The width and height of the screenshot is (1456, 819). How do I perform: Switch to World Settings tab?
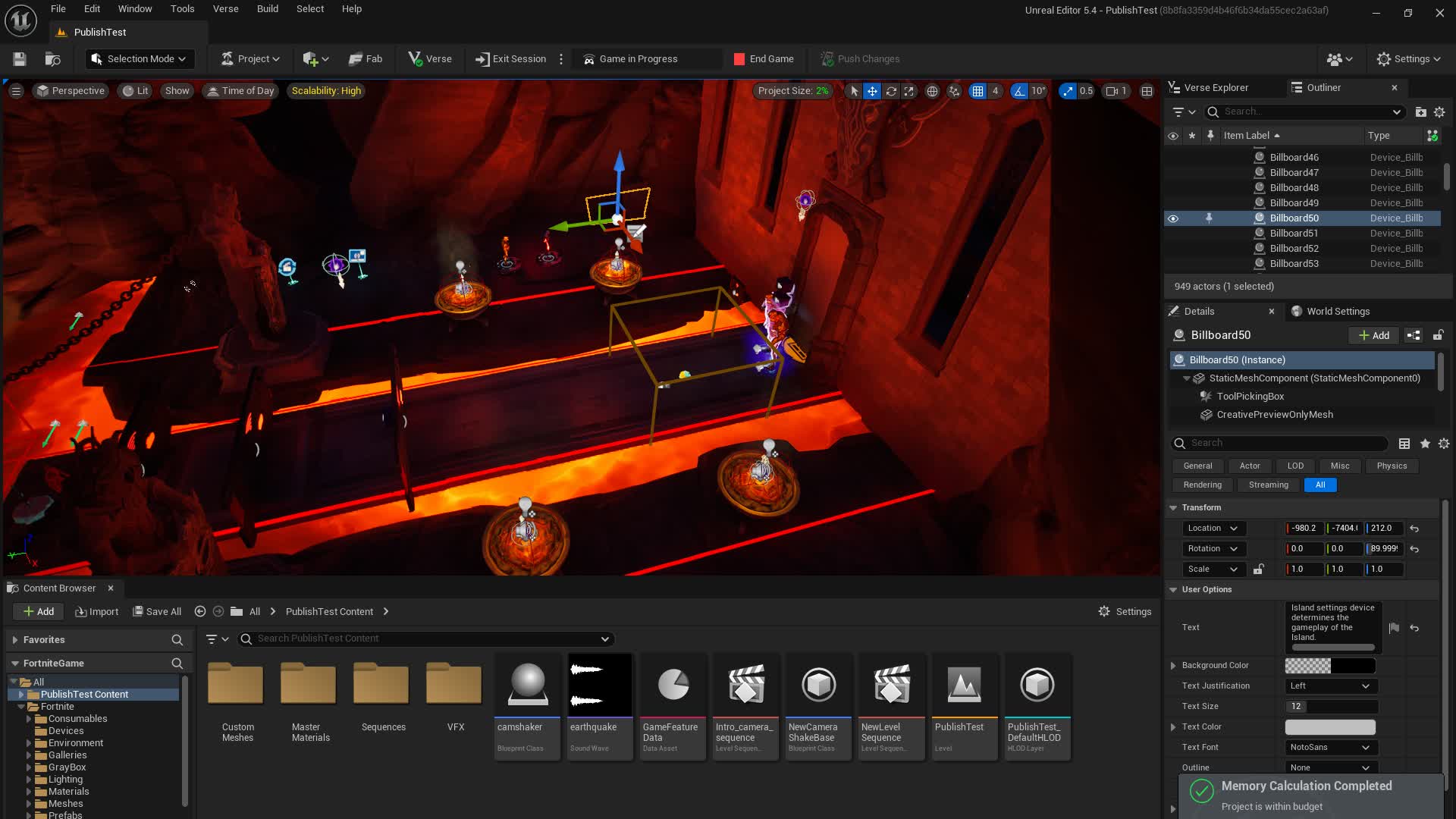point(1338,312)
